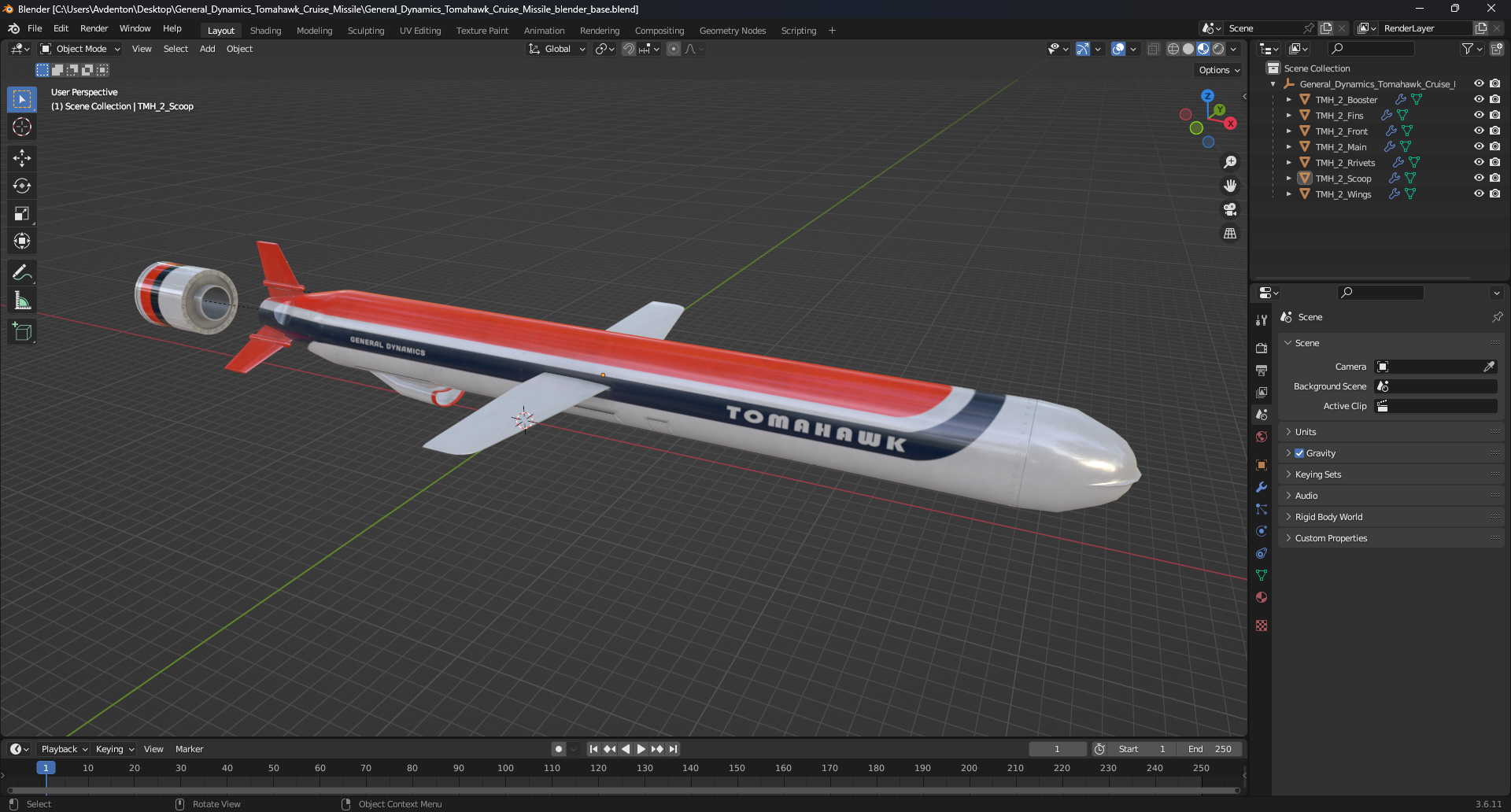Hide TMH_2_Booster in viewport

pyautogui.click(x=1479, y=99)
